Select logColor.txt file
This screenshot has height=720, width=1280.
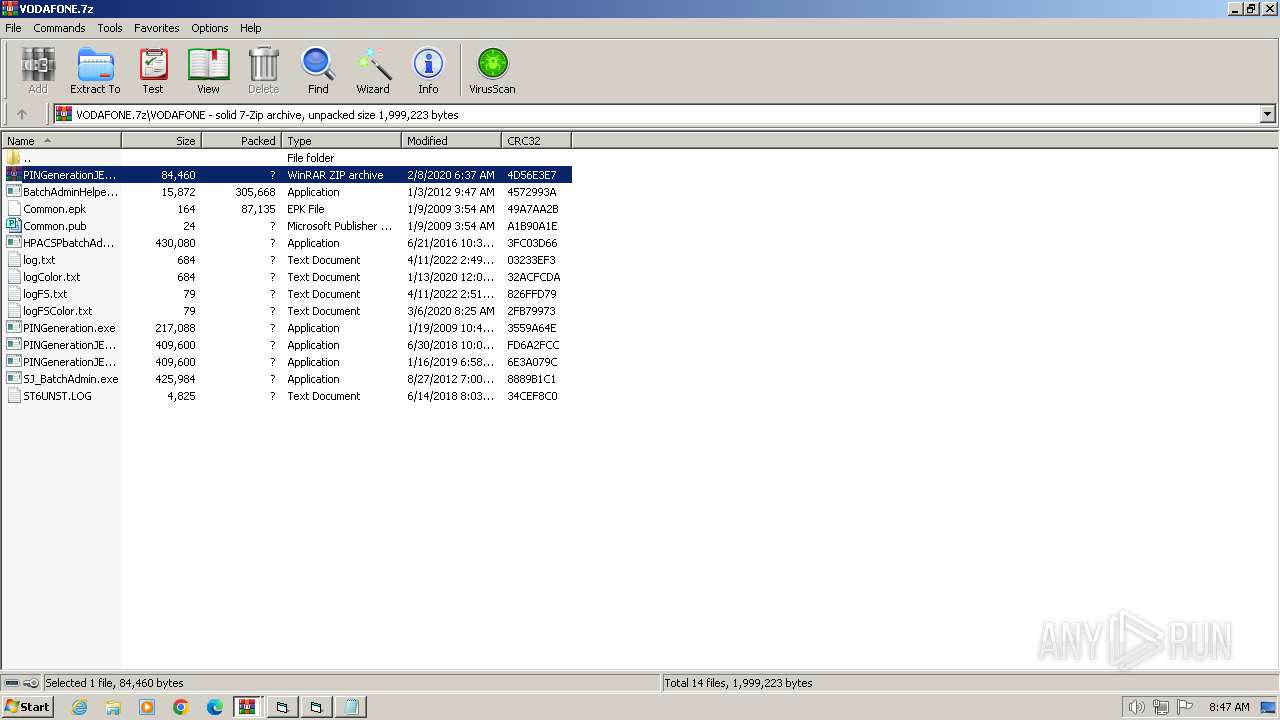(x=287, y=277)
